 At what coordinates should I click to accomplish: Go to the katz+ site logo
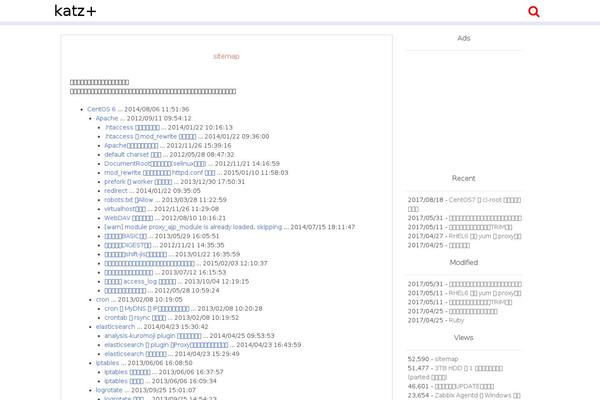click(75, 11)
